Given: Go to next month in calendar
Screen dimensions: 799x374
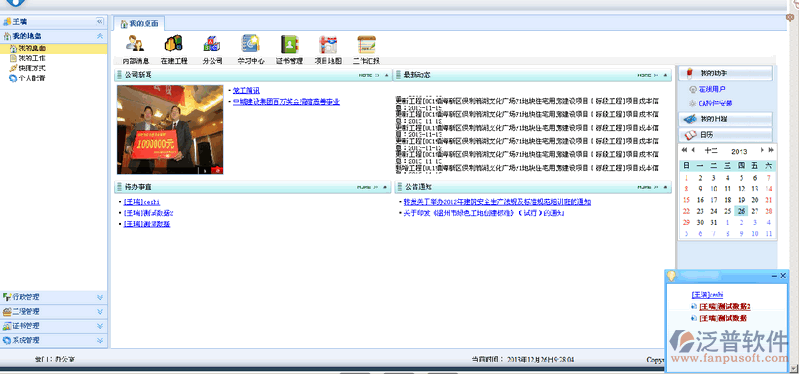Looking at the screenshot, I should (x=762, y=150).
